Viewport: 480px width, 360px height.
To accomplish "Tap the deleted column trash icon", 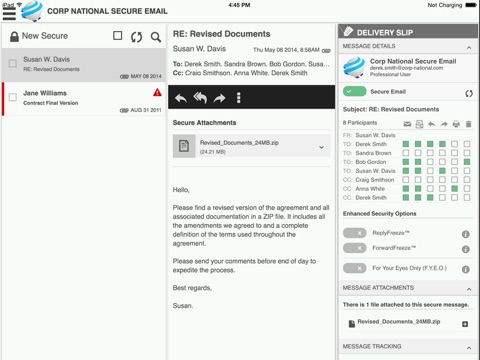I will (468, 124).
